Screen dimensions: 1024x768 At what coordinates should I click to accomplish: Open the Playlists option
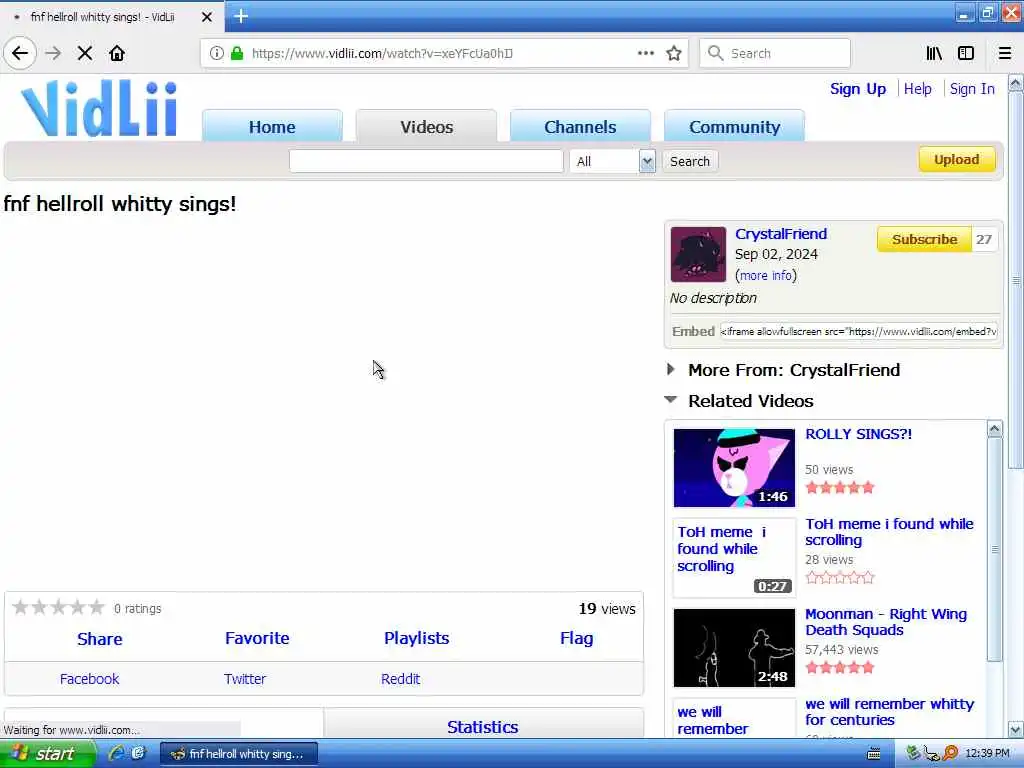pos(417,638)
